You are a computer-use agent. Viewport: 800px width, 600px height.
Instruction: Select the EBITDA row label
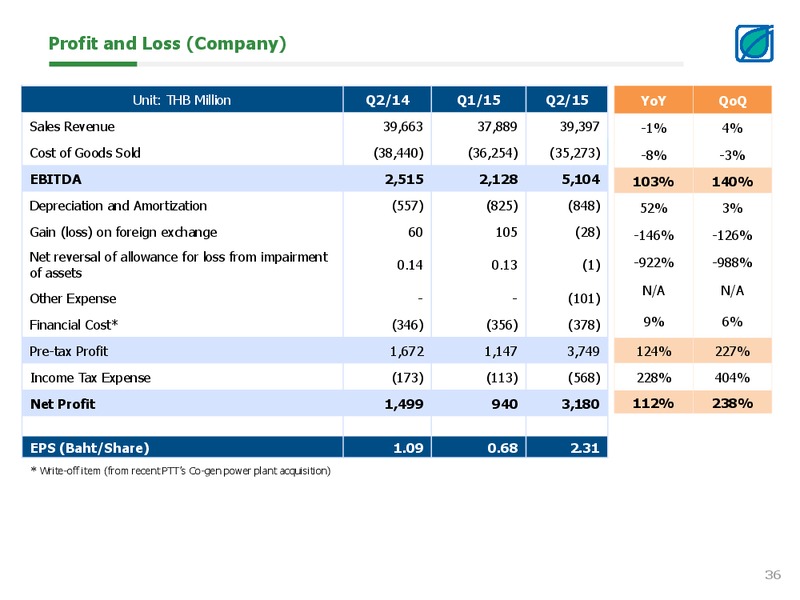56,180
